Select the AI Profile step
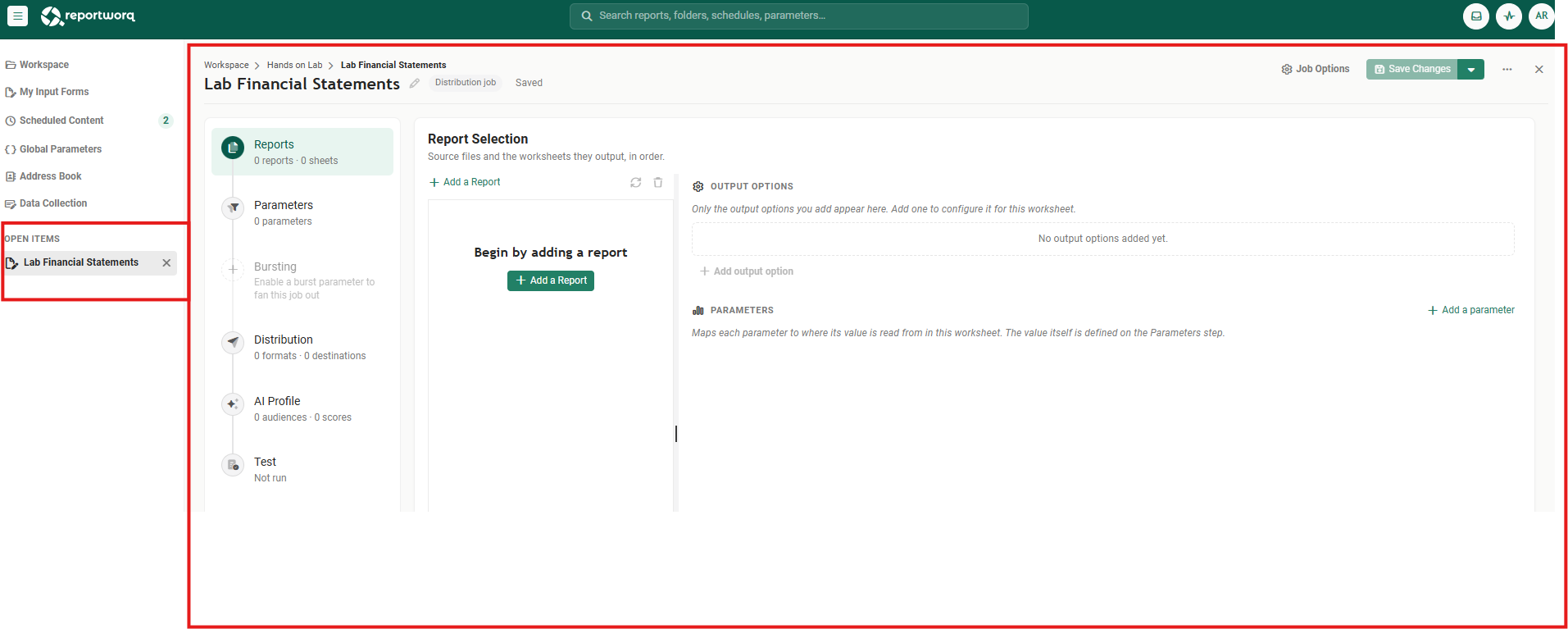 pyautogui.click(x=302, y=408)
